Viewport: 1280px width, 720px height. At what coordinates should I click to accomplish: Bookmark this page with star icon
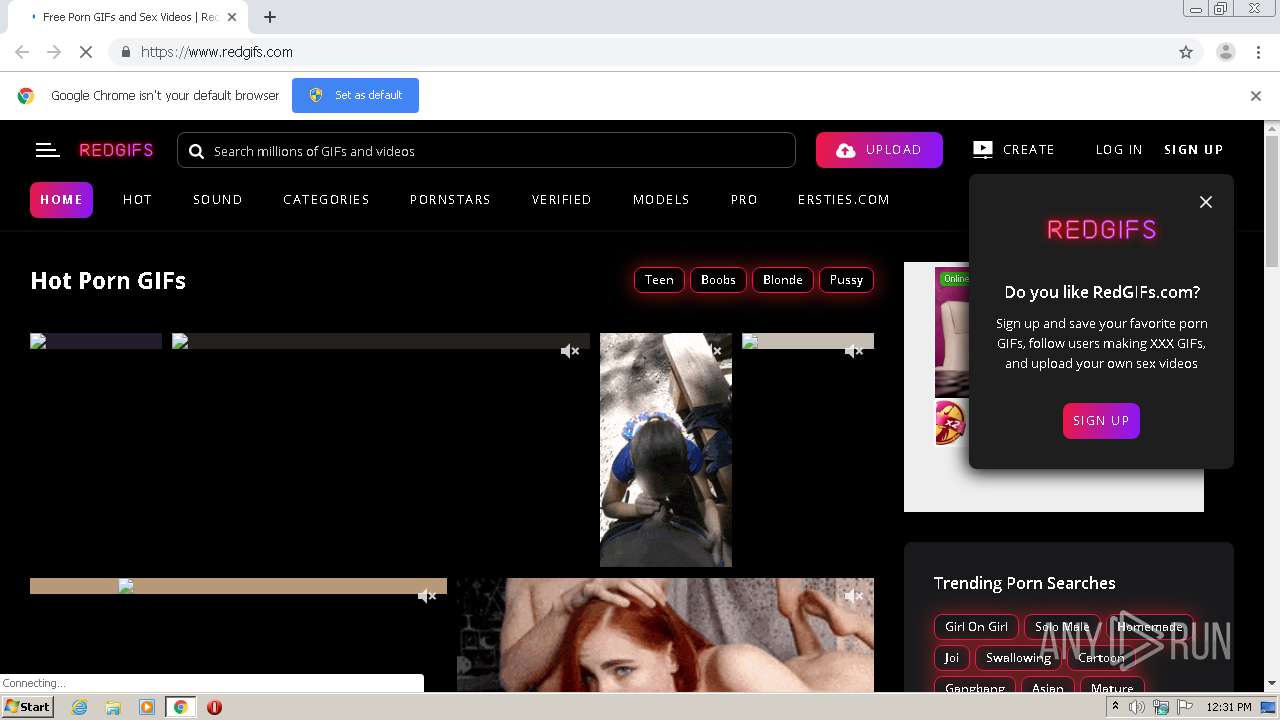(x=1186, y=52)
